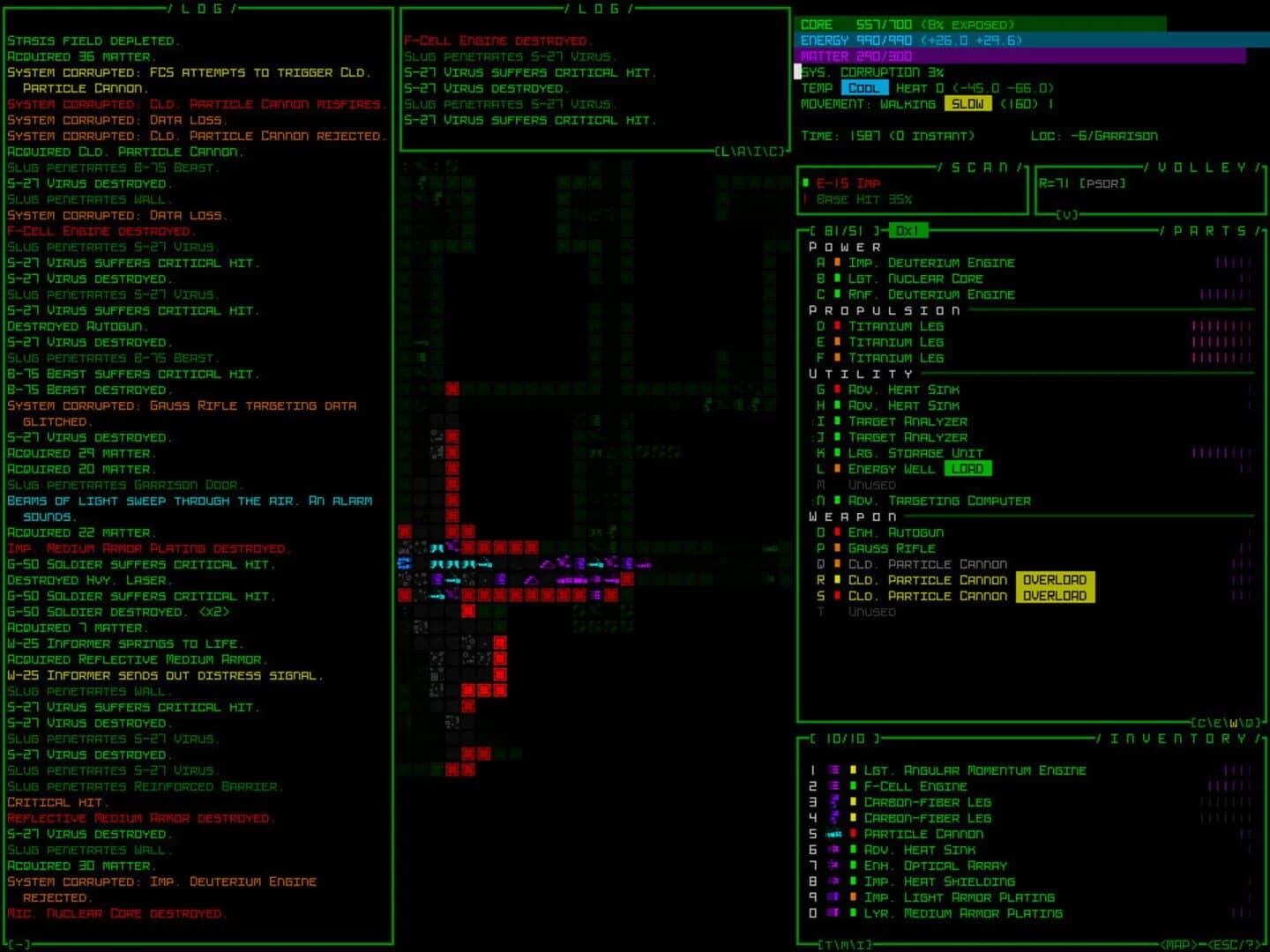Select the Particle Cannon icon in inventory slot 5
The image size is (1270, 952).
[x=833, y=833]
